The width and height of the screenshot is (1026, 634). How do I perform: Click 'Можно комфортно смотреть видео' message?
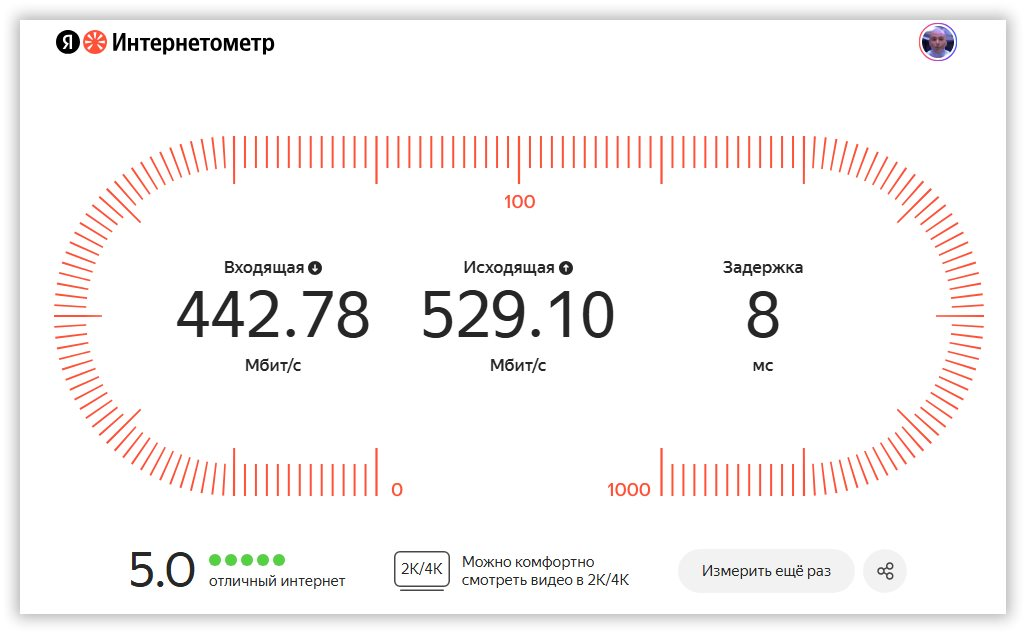click(545, 571)
